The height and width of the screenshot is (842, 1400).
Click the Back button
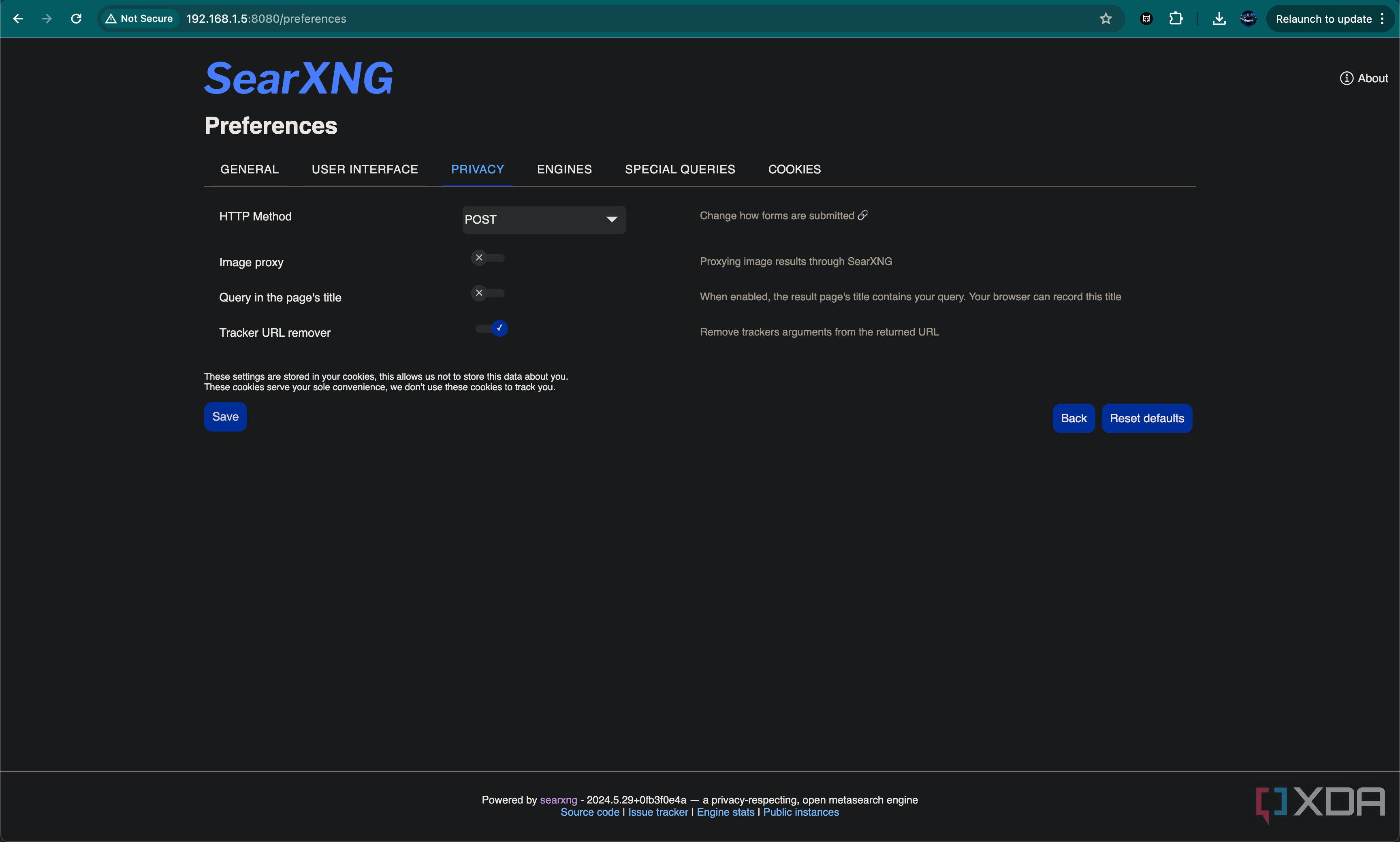tap(1073, 418)
